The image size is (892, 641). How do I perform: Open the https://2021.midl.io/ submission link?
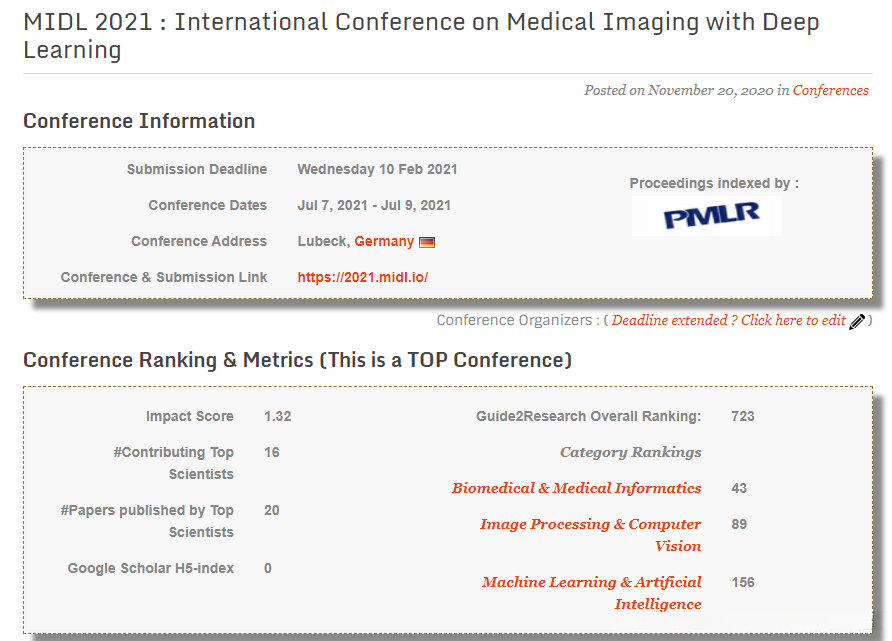click(362, 277)
